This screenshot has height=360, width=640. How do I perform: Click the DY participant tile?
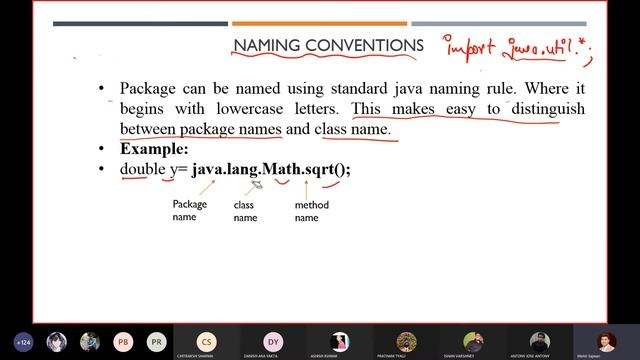(273, 342)
